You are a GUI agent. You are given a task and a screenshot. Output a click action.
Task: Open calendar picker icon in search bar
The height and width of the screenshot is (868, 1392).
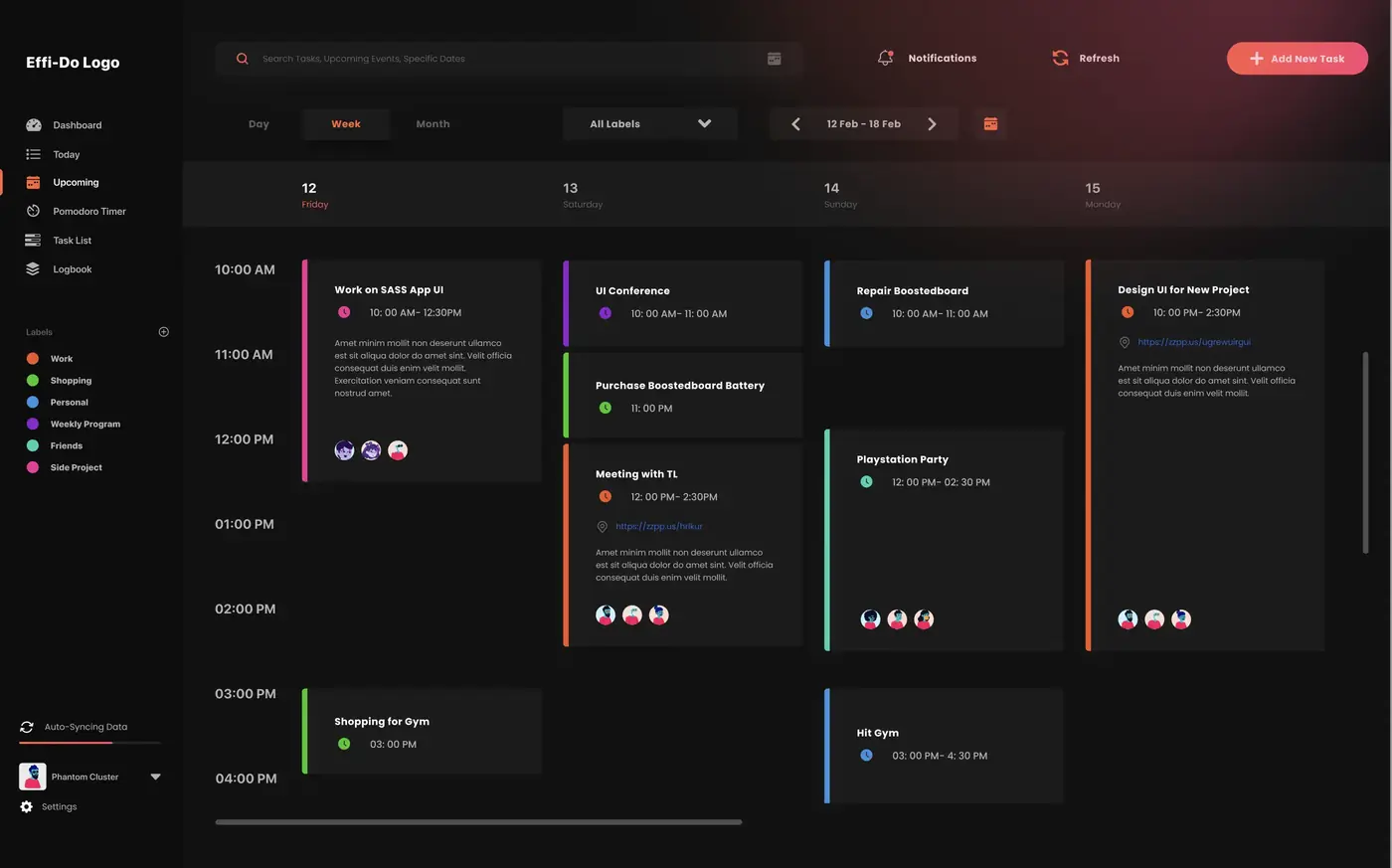(x=775, y=59)
